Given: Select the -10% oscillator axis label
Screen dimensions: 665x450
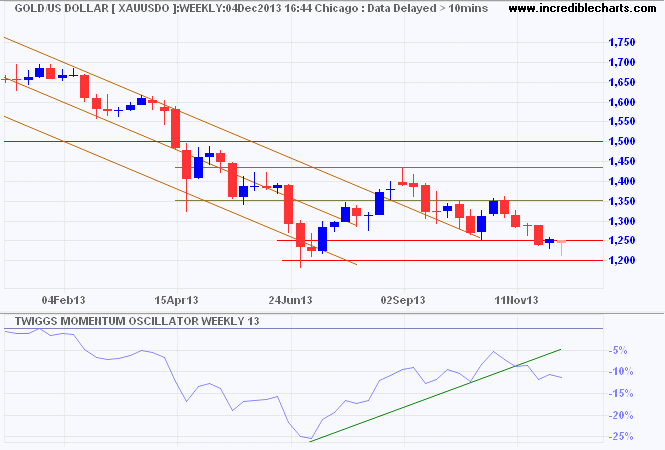Looking at the screenshot, I should [x=620, y=372].
